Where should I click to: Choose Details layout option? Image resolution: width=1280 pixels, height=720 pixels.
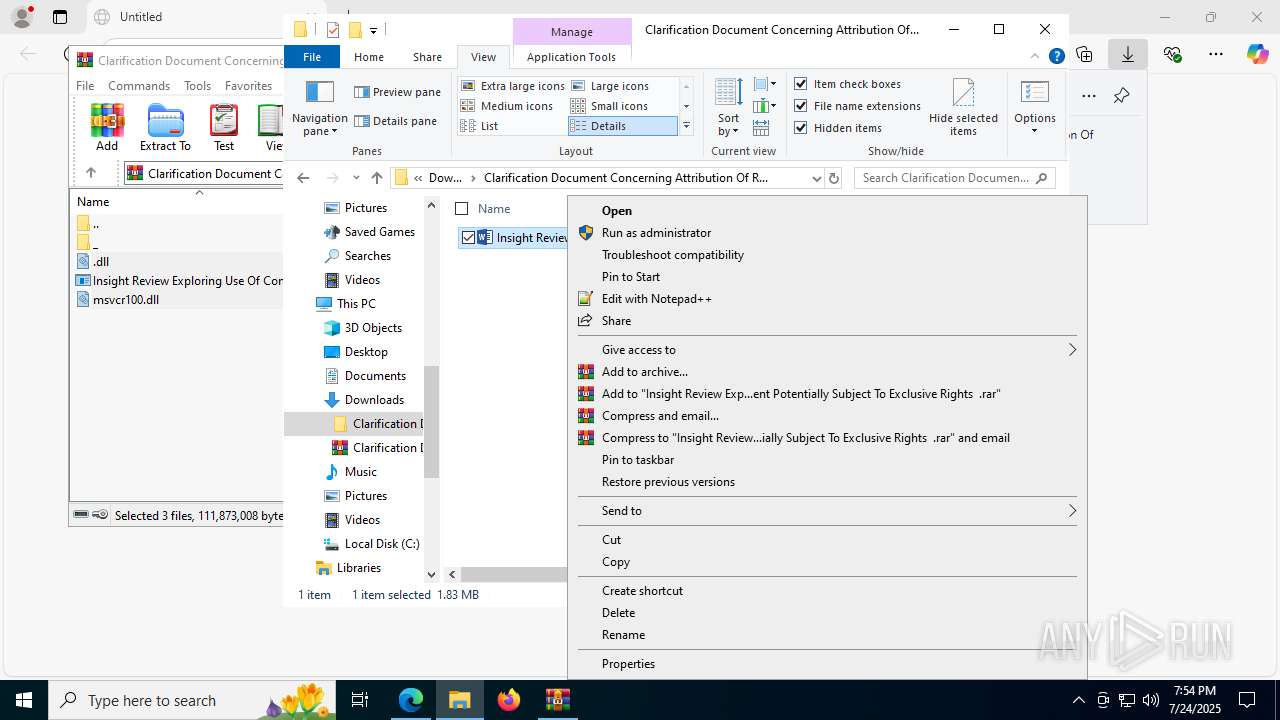[x=622, y=126]
